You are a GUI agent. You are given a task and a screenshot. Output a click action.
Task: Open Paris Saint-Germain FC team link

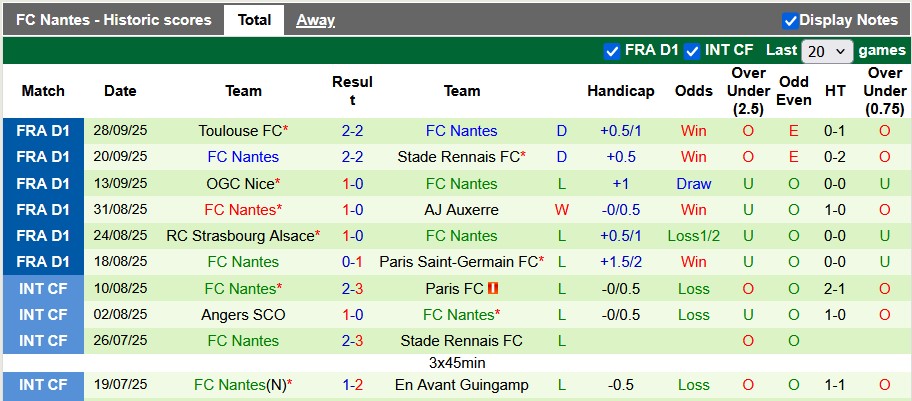point(458,262)
